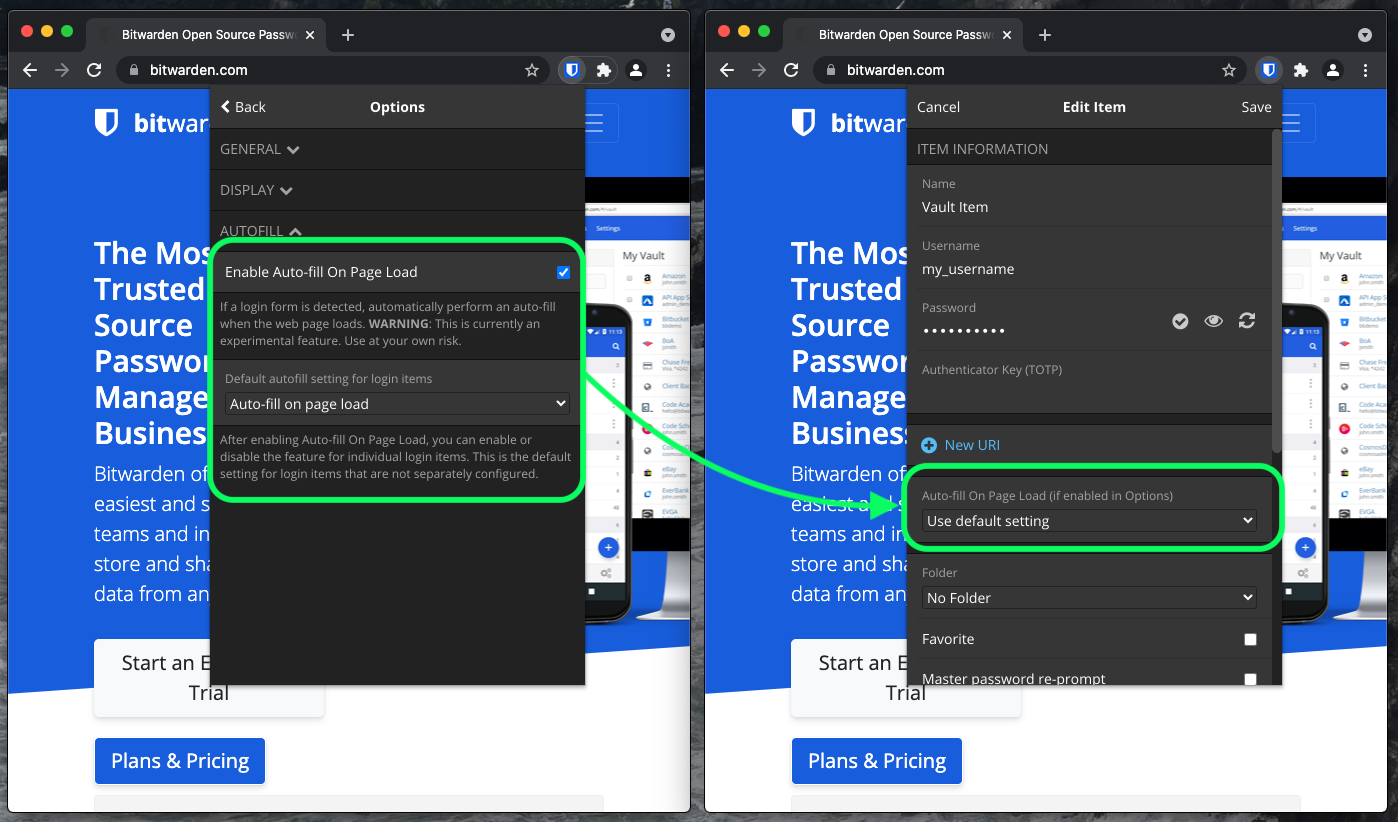The width and height of the screenshot is (1398, 822).
Task: Go back in left browser window
Action: (x=30, y=70)
